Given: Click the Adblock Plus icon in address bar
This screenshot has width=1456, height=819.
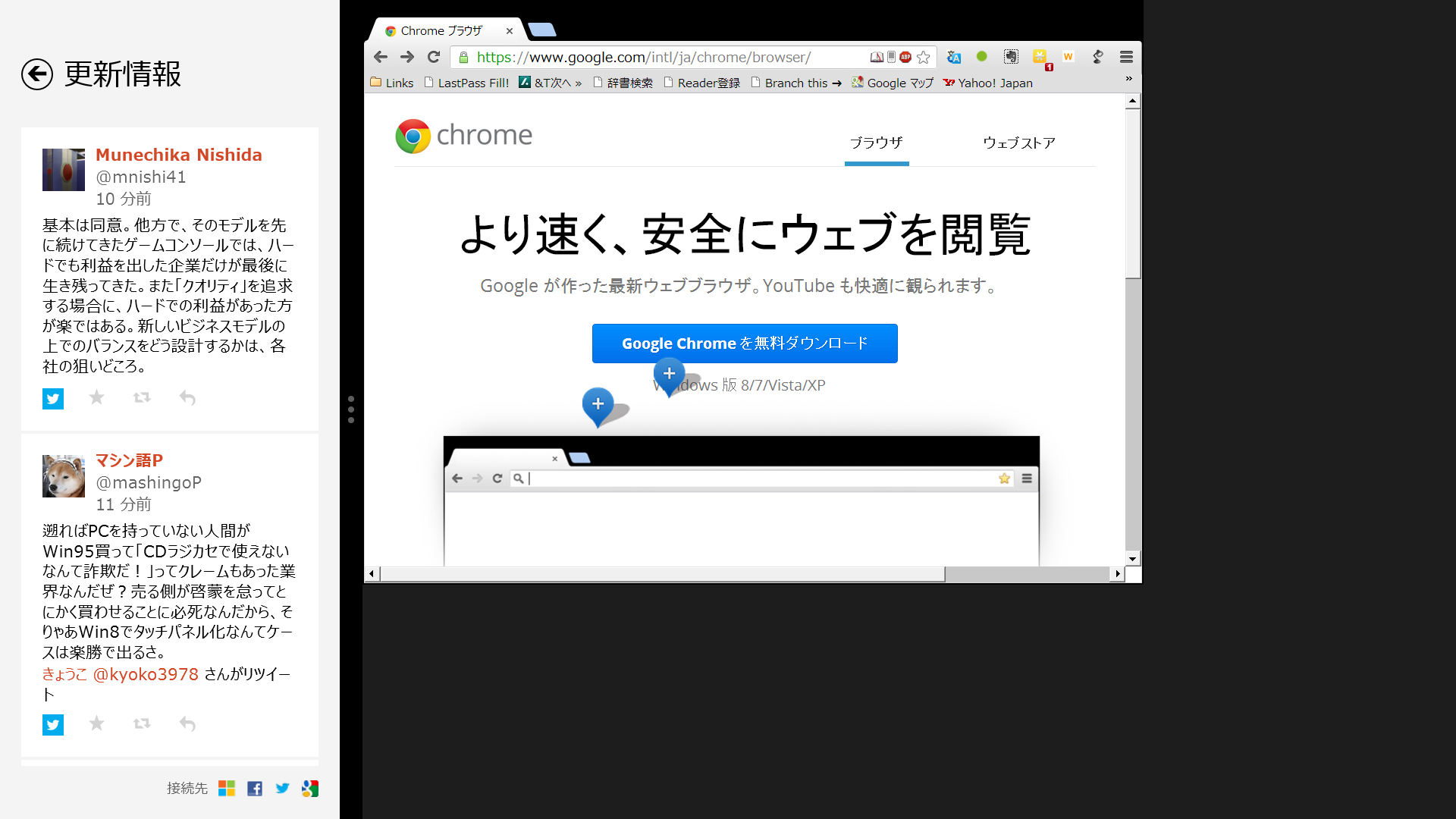Looking at the screenshot, I should pos(905,57).
